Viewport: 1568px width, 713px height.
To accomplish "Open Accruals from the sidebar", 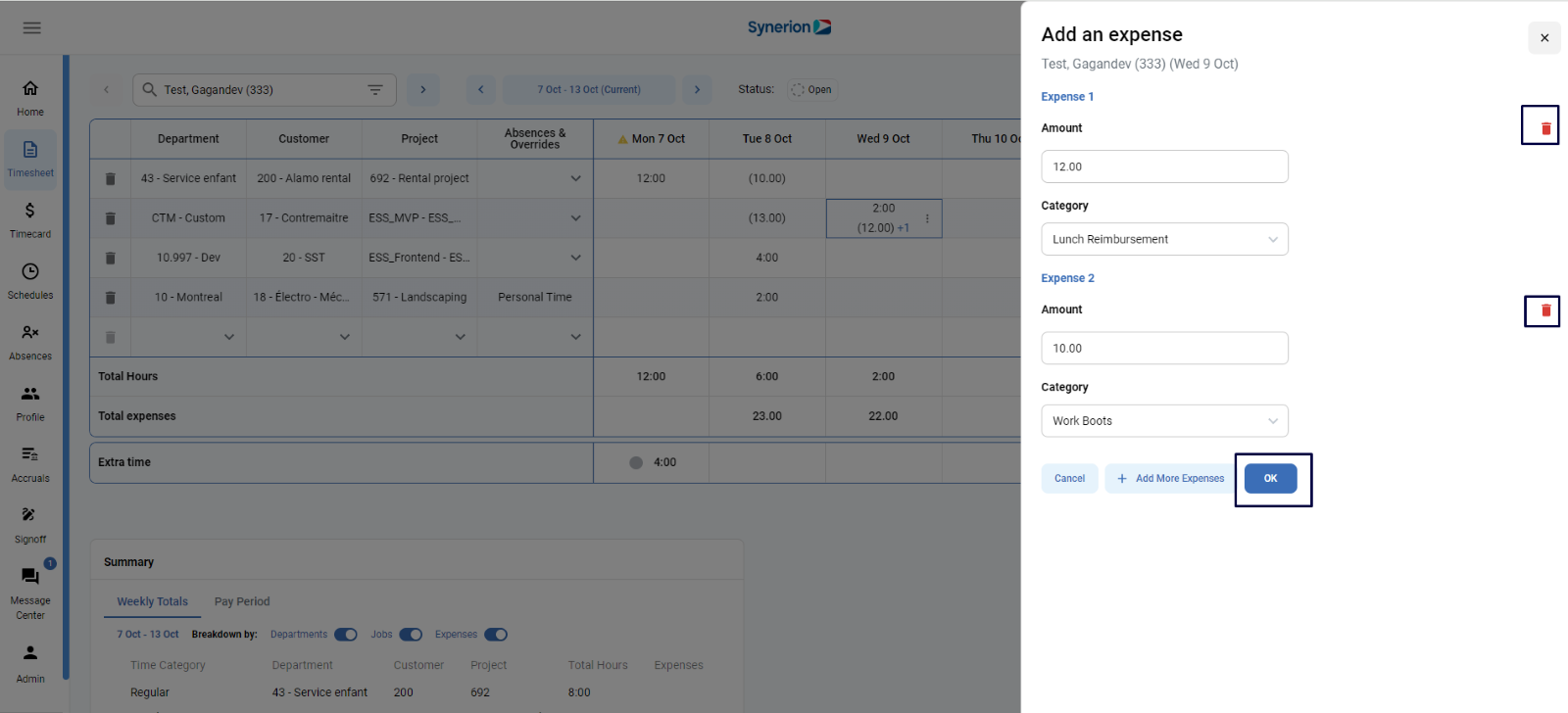I will point(30,464).
